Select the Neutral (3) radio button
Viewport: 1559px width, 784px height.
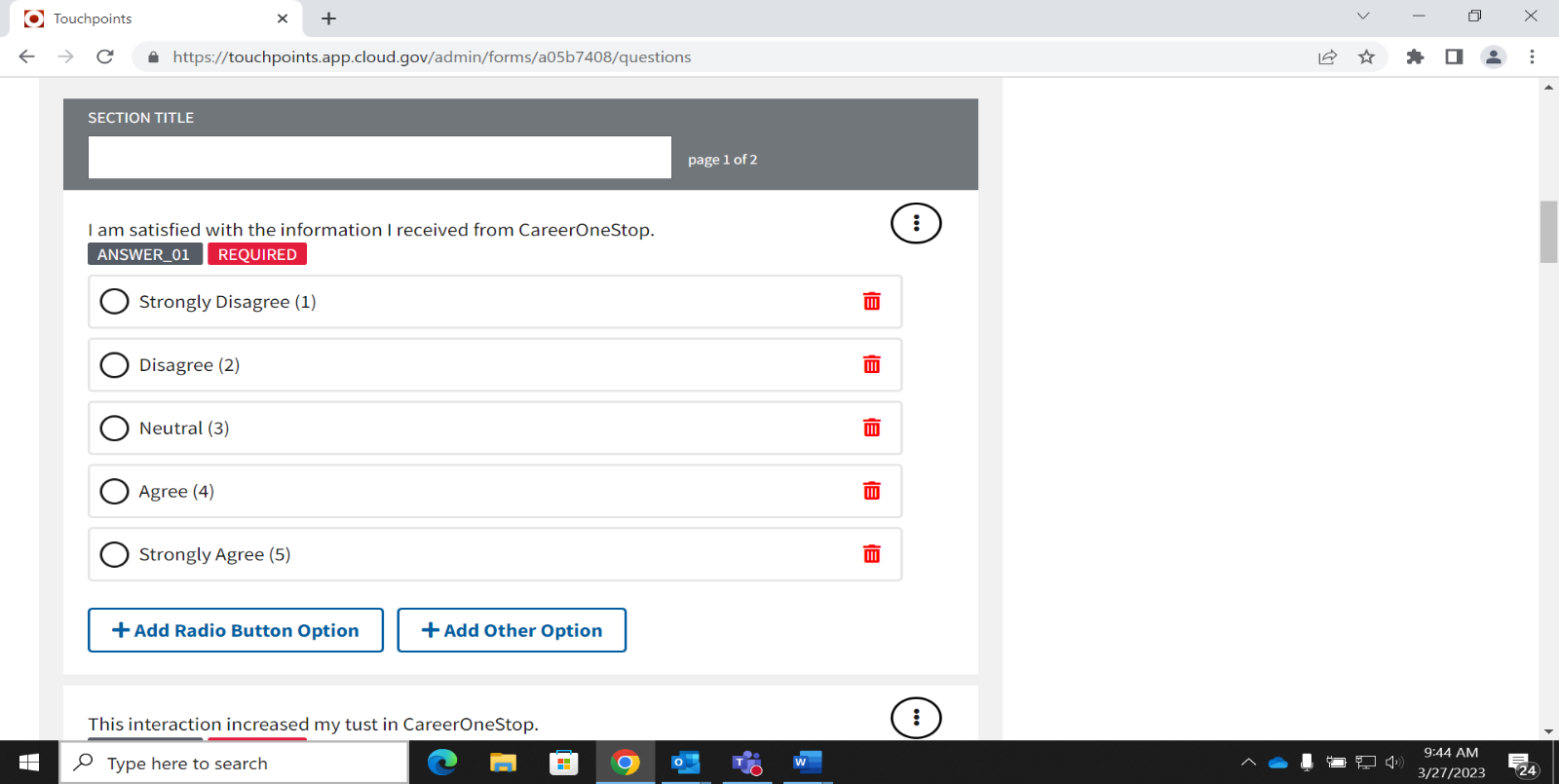point(115,429)
